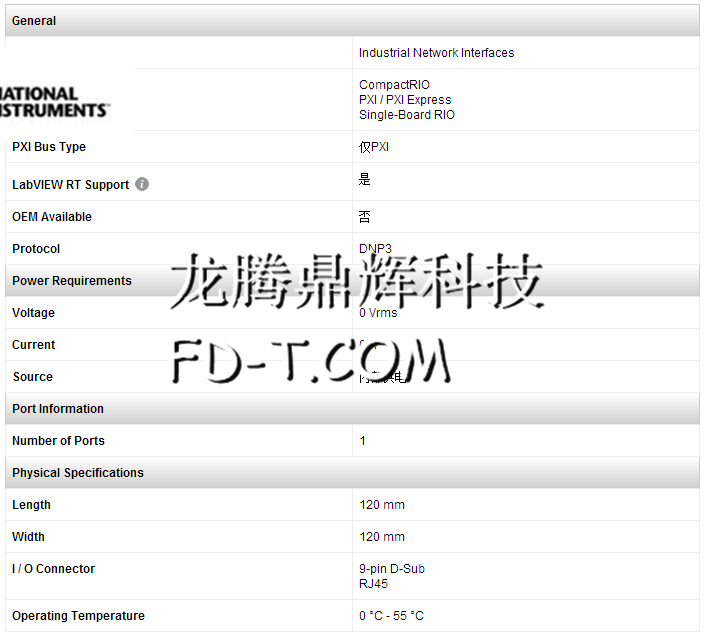This screenshot has width=706, height=640.
Task: Click the '9-pin D-Sub' connector value
Action: tap(392, 569)
